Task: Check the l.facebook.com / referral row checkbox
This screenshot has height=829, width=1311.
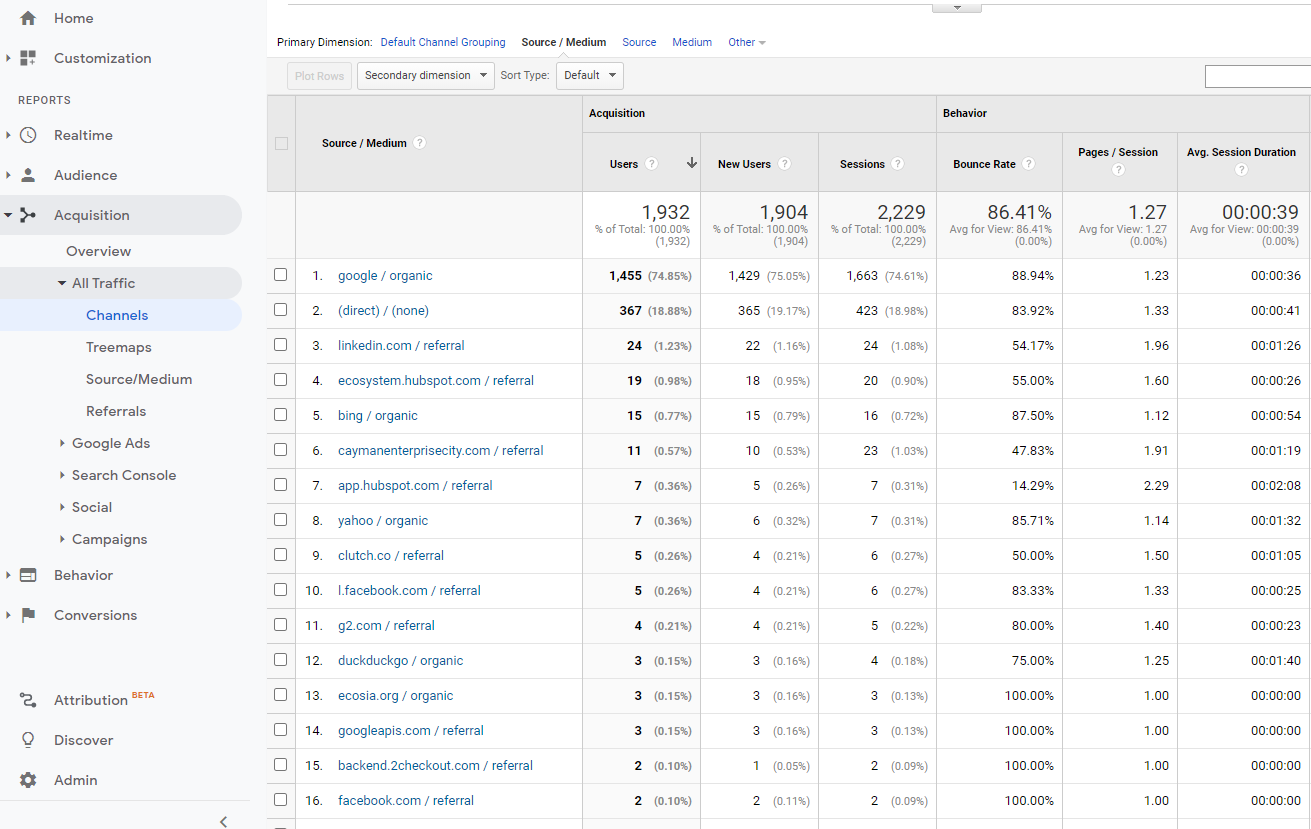Action: pyautogui.click(x=281, y=590)
